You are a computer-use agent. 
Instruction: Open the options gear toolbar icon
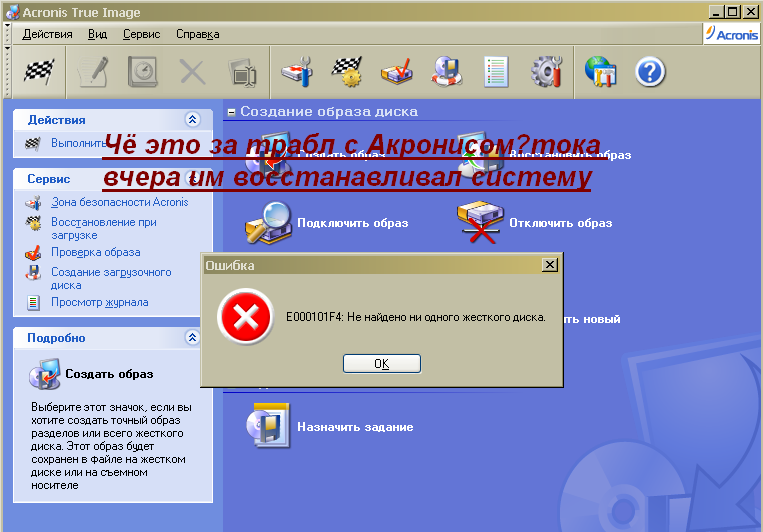tap(547, 72)
